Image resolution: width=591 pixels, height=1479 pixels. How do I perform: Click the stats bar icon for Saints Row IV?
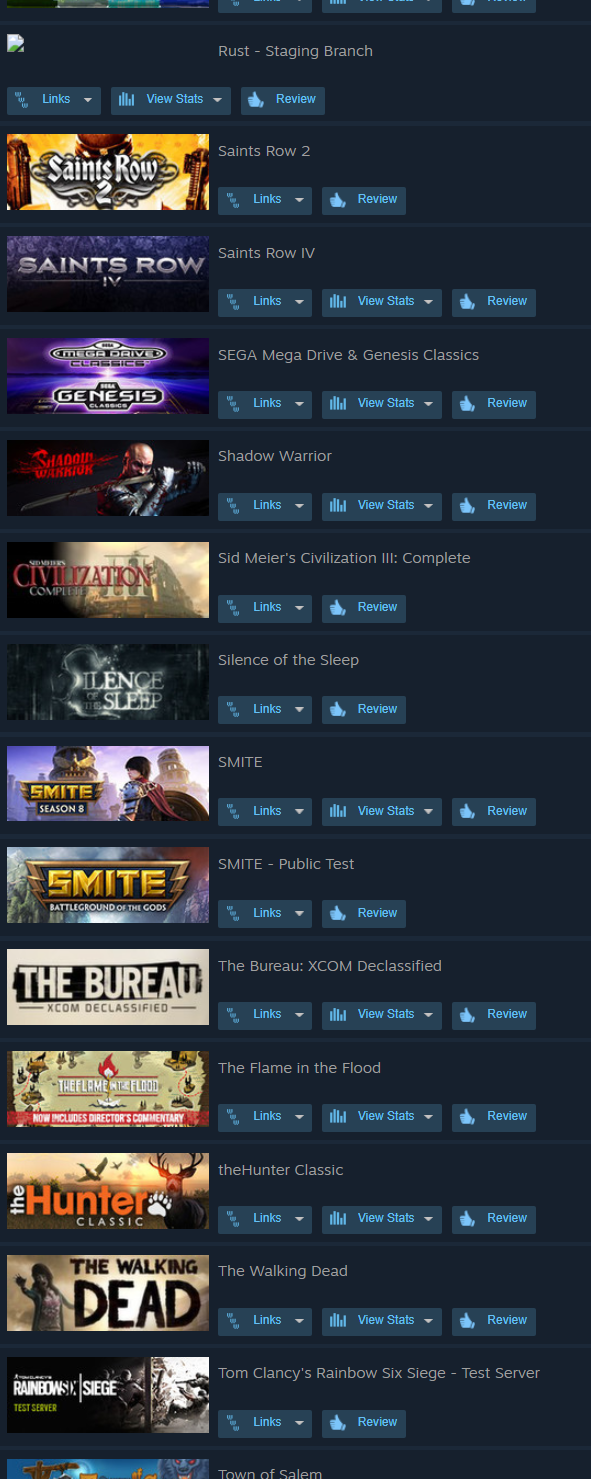coord(338,302)
